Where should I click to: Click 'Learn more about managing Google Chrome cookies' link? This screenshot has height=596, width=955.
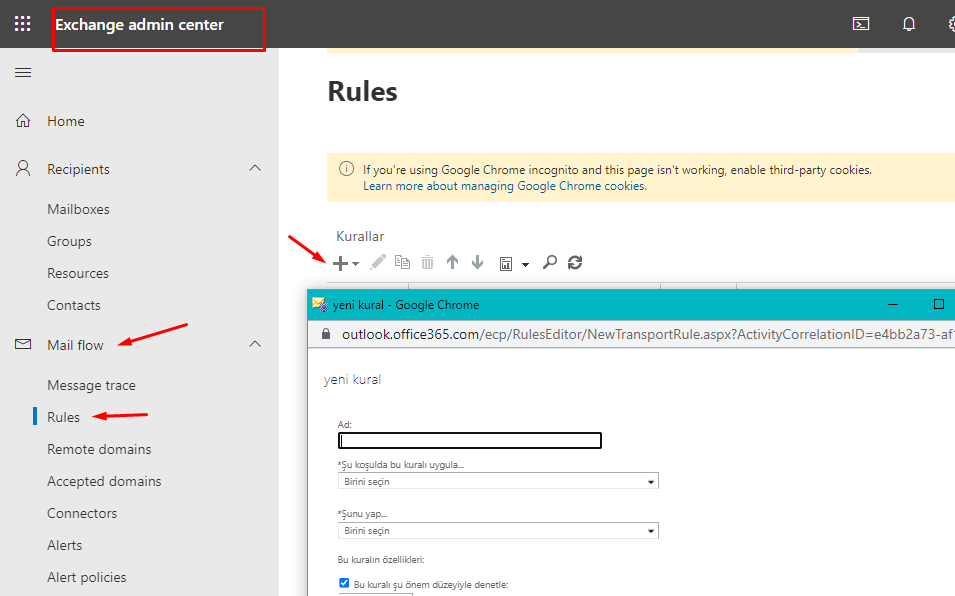(505, 186)
